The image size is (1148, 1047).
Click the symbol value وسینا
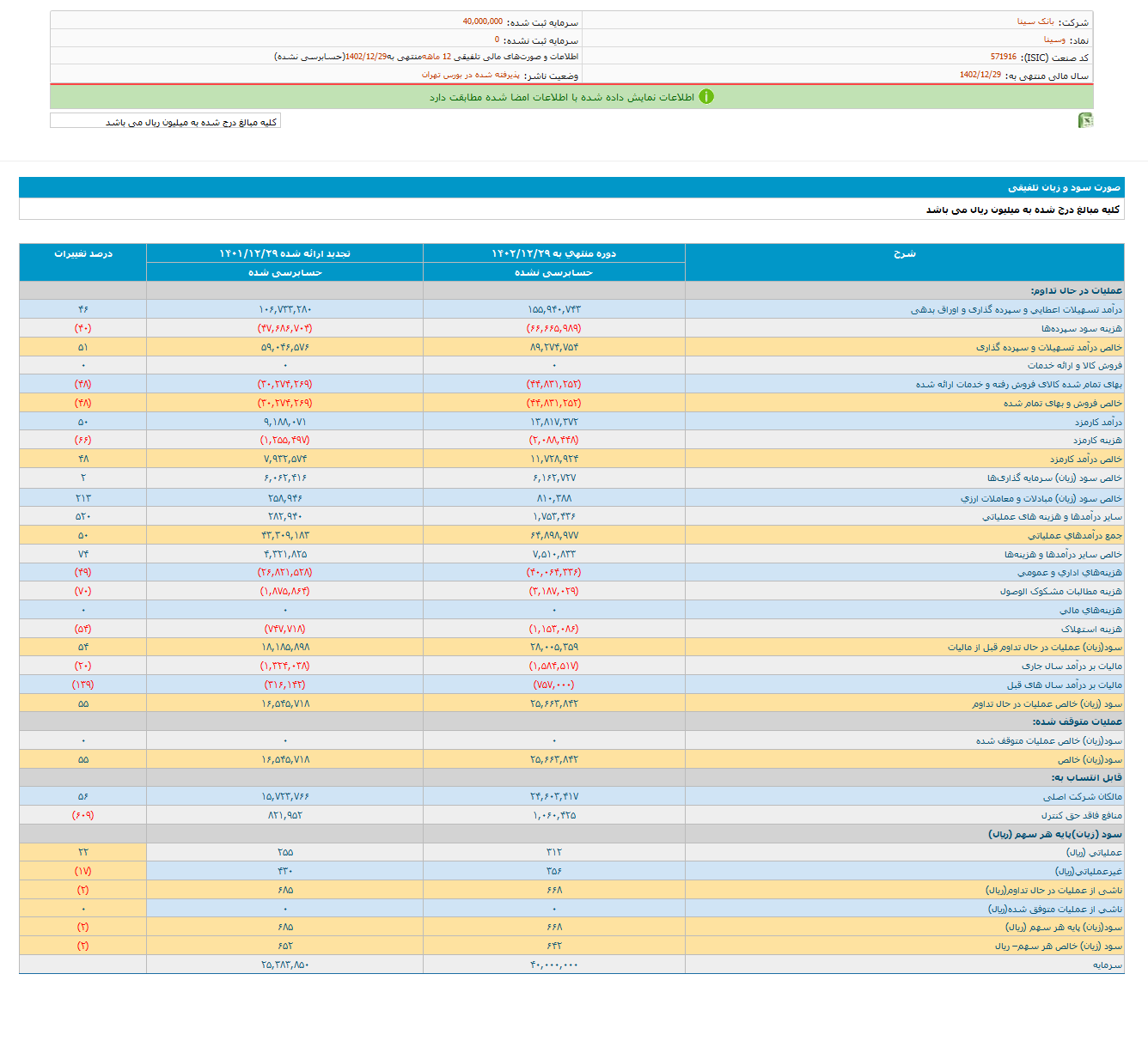(x=1054, y=40)
